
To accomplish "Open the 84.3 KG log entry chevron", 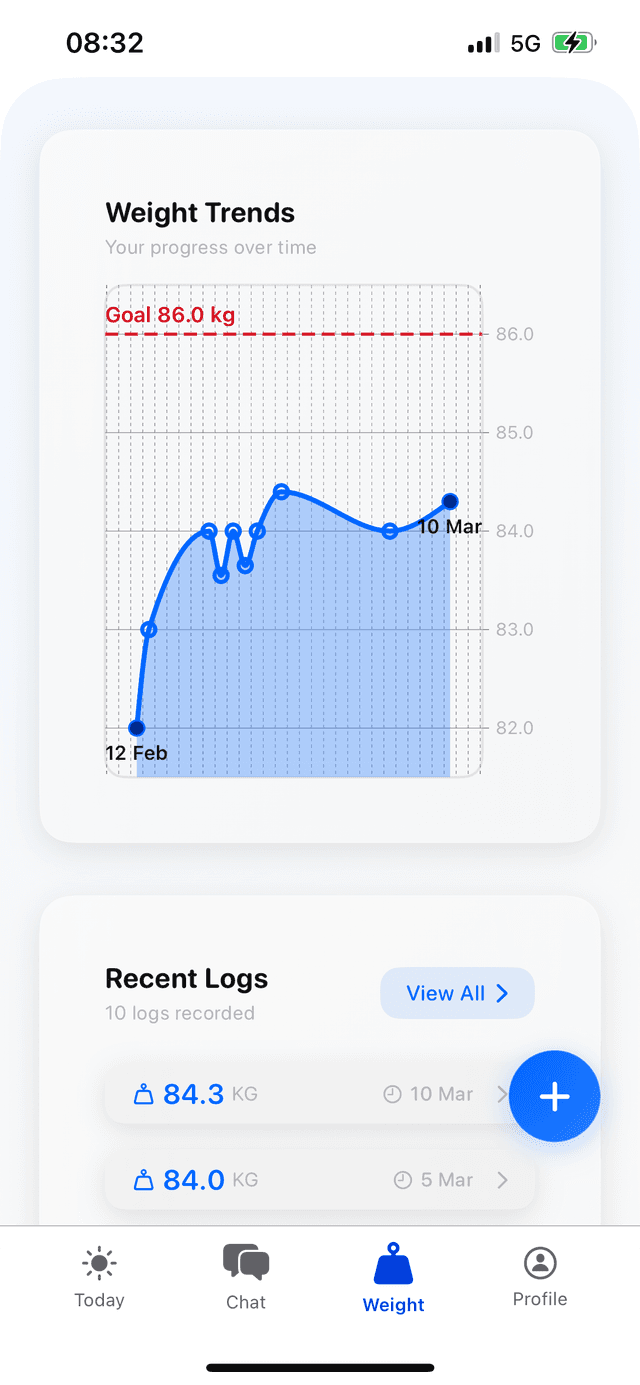I will click(x=503, y=1094).
